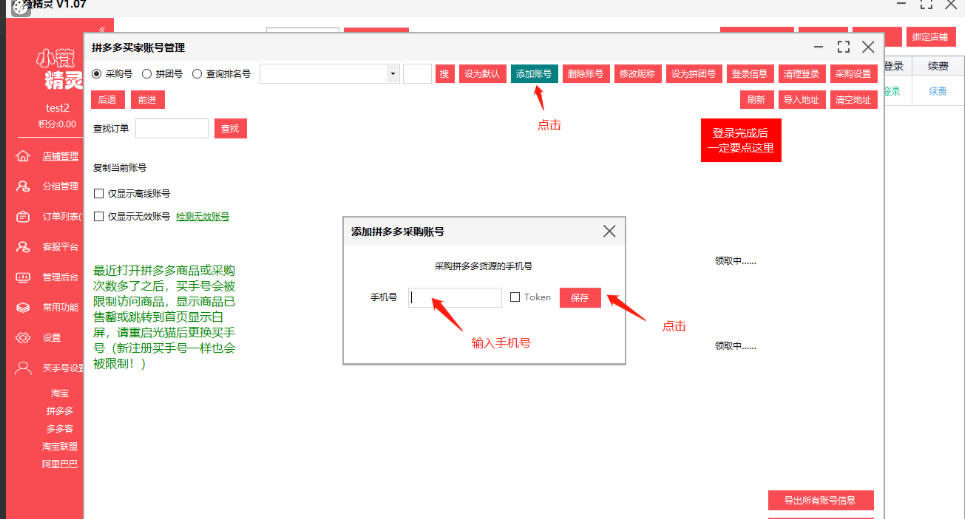Select the 查询排名号 radio button
The image size is (965, 519).
(197, 74)
